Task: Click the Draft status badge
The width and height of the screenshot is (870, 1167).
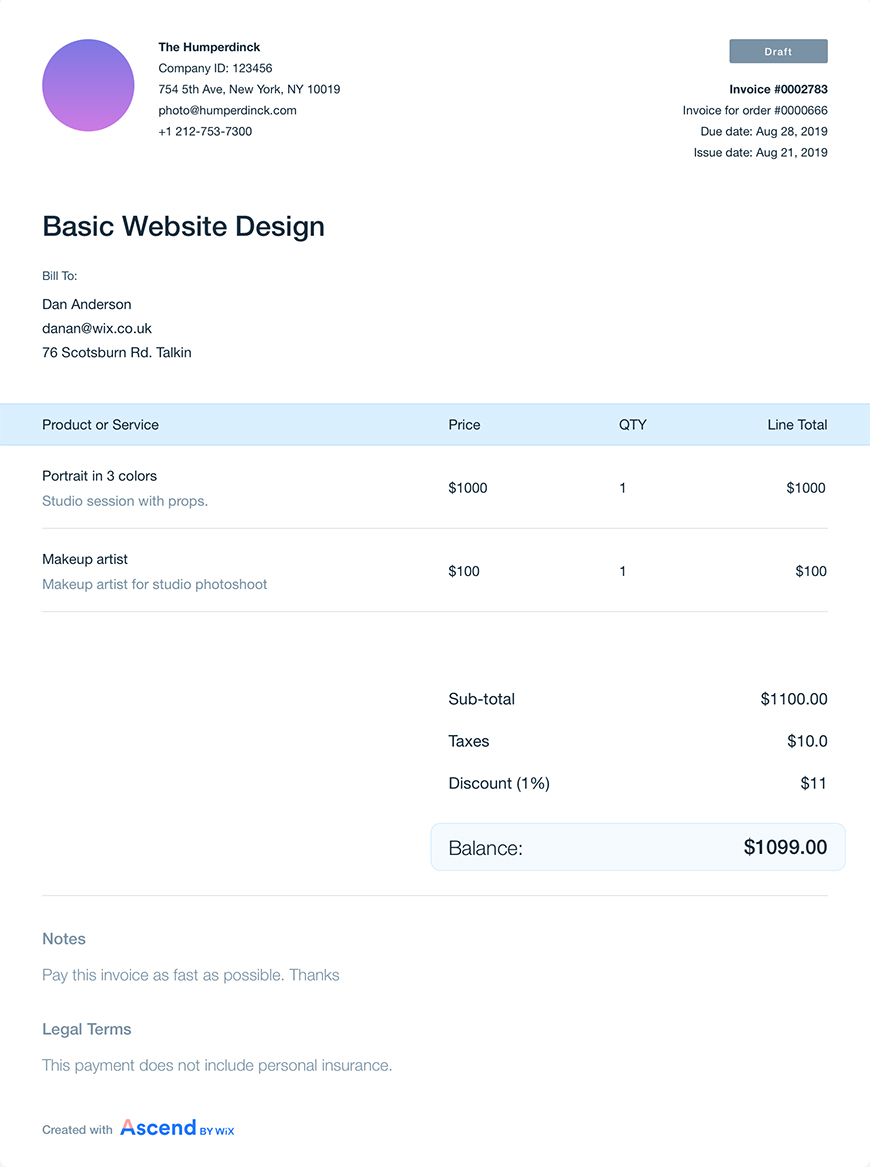Action: [778, 51]
